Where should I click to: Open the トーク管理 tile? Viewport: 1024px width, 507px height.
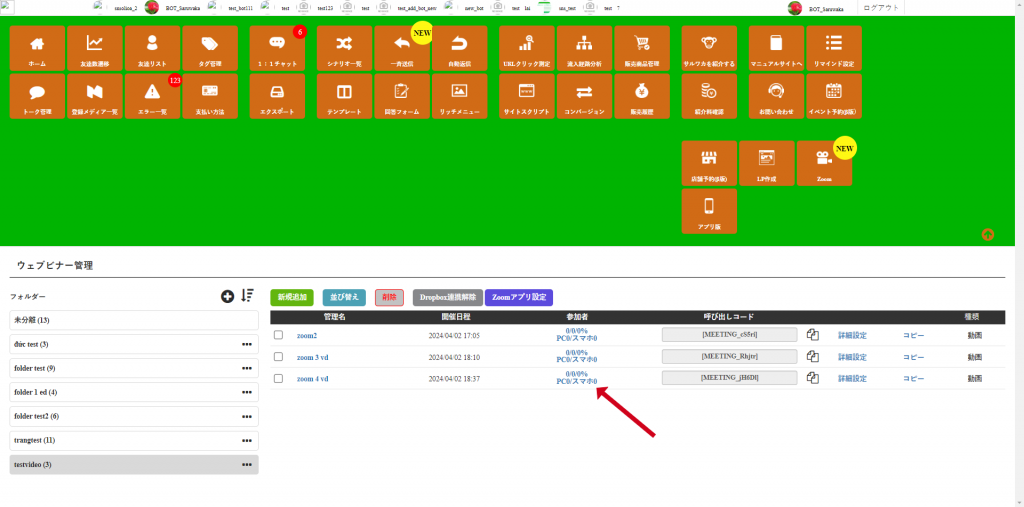[x=37, y=96]
